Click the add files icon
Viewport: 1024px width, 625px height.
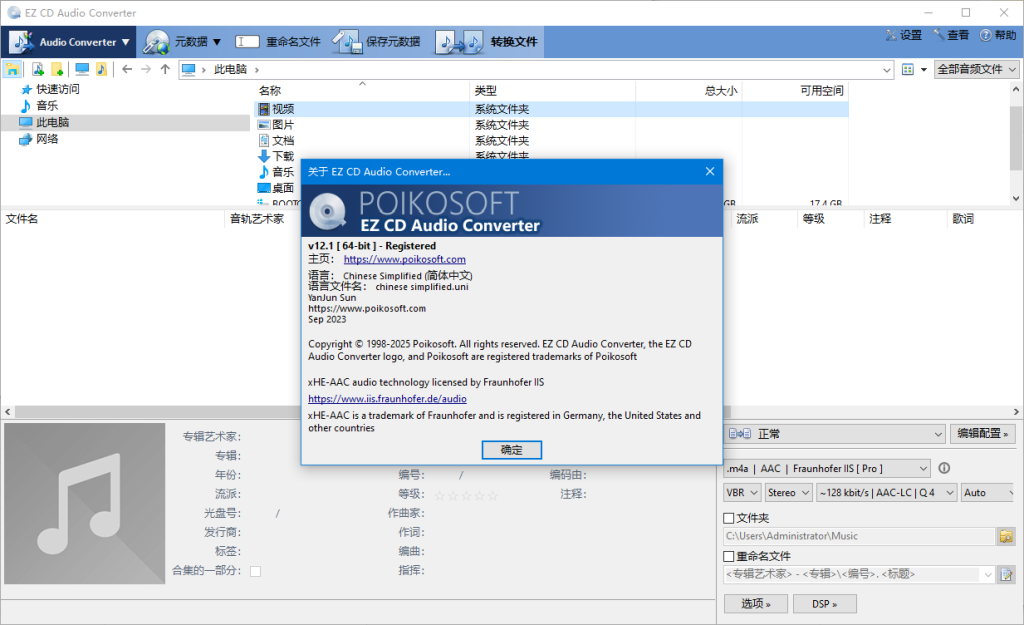[x=38, y=69]
